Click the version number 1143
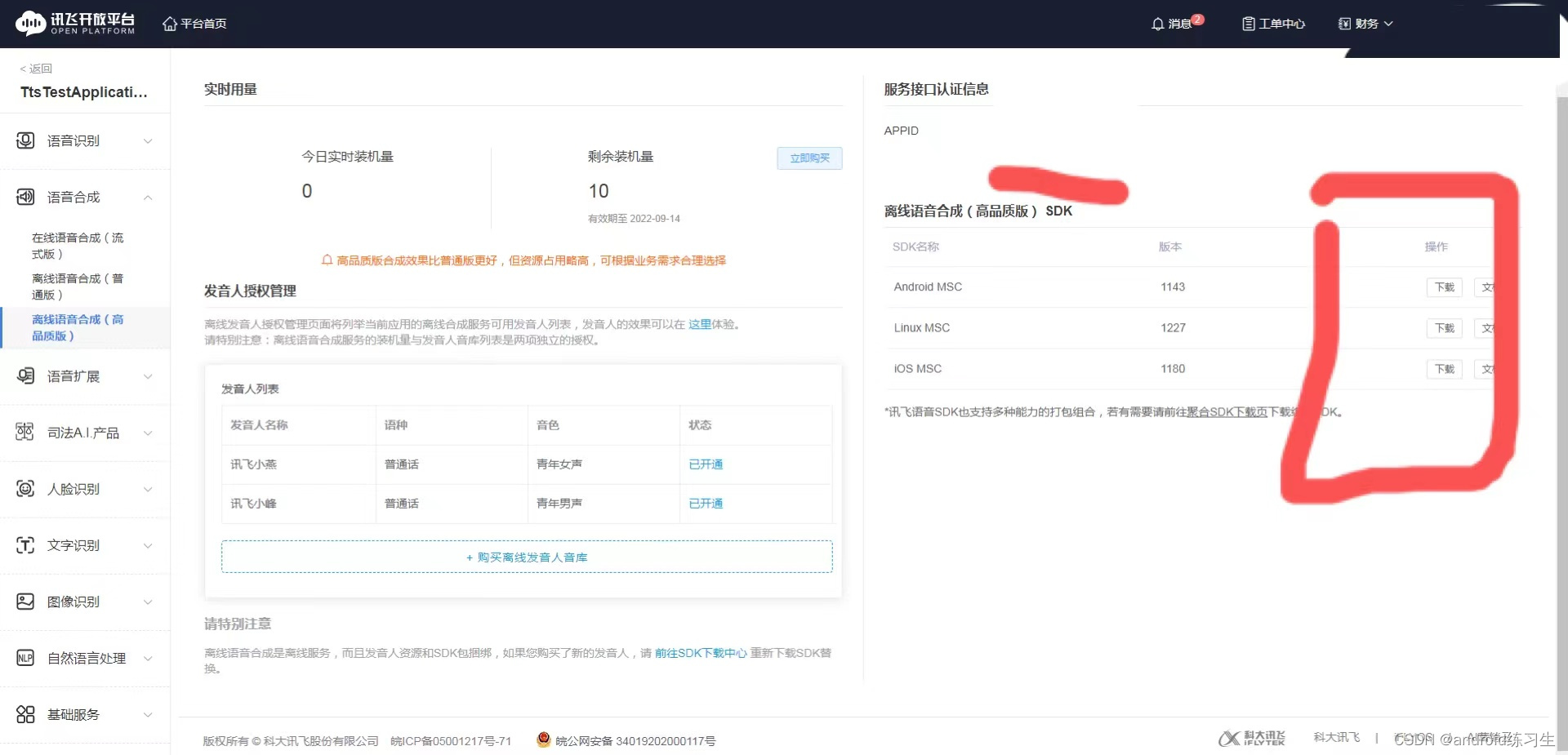Screen dimensions: 1568x755 [x=1173, y=286]
